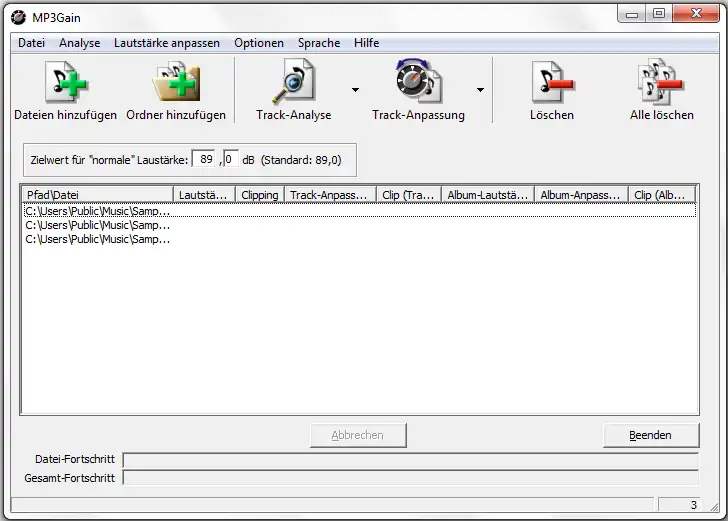
Task: Expand the Track-Analyse dropdown arrow
Action: pyautogui.click(x=355, y=90)
